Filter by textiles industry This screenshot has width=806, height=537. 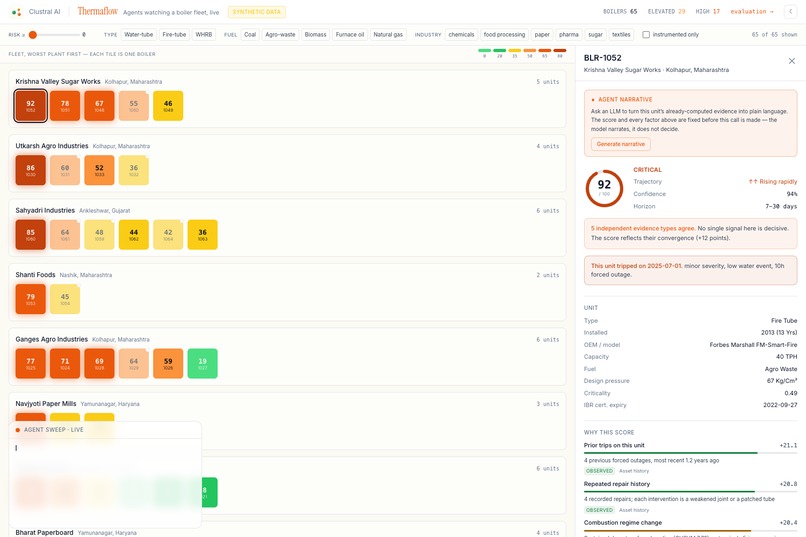pyautogui.click(x=621, y=35)
